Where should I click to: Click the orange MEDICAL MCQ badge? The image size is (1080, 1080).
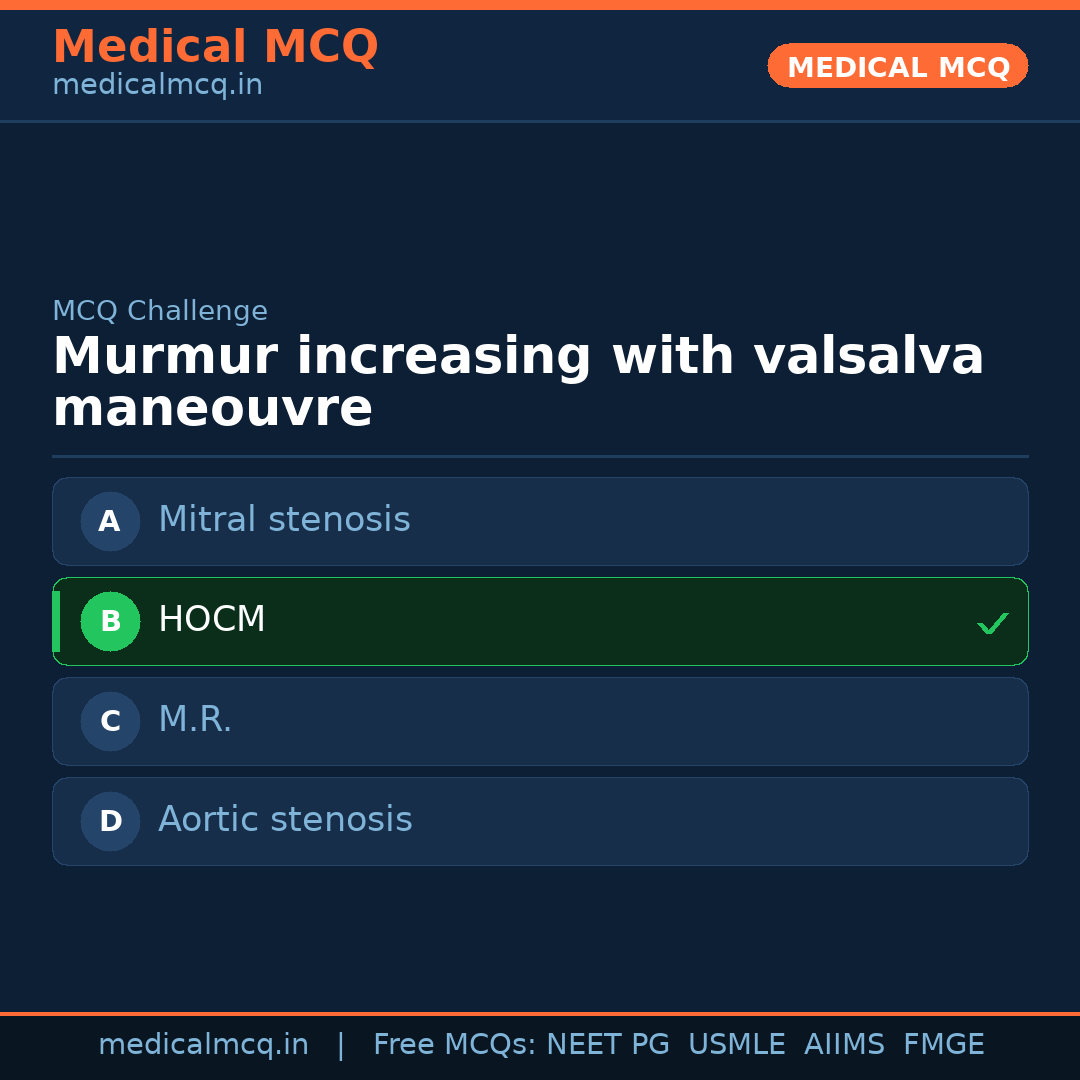[x=898, y=67]
